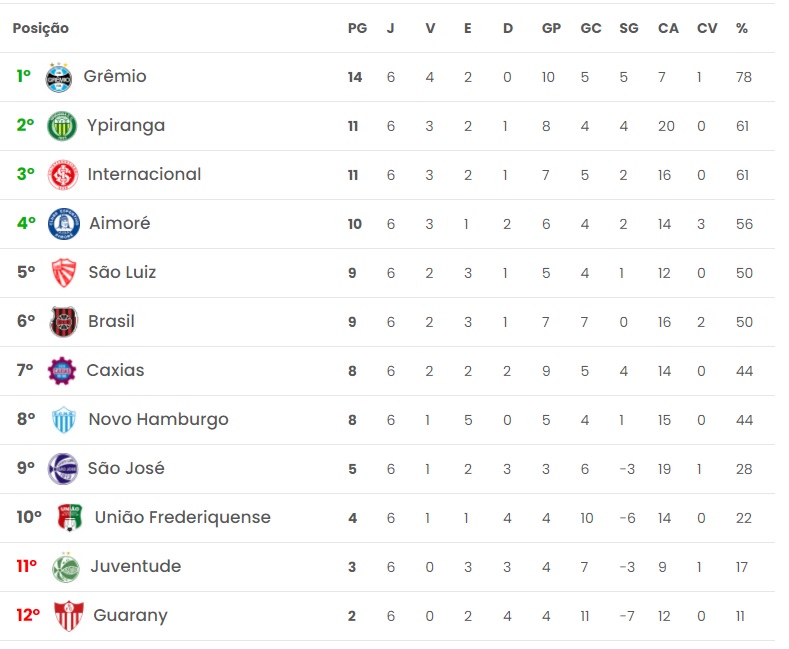
Task: Click the Guarany club crest icon
Action: pos(68,616)
